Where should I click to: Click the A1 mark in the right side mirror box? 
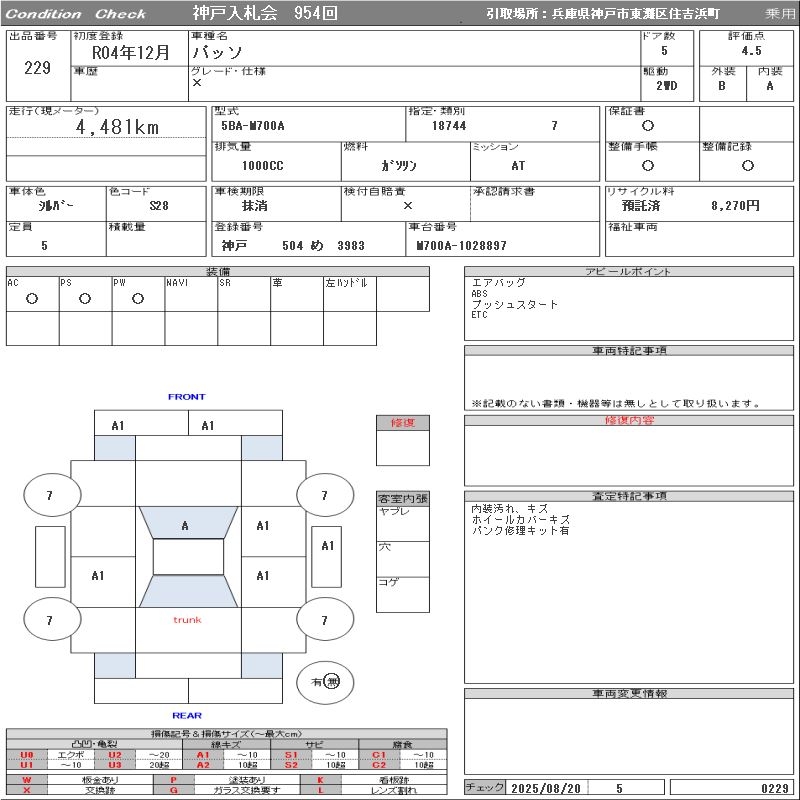coord(327,545)
